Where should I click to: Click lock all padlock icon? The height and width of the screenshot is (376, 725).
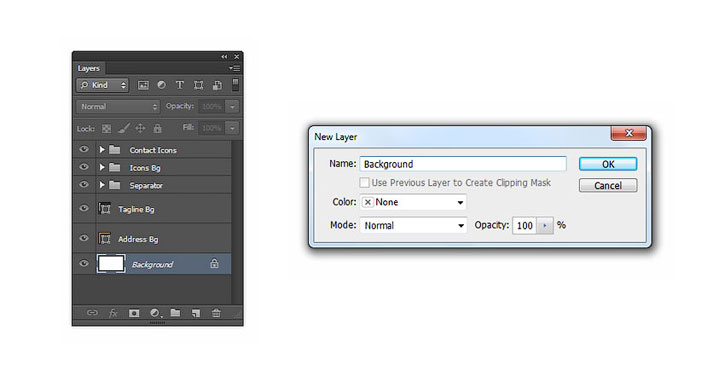[x=157, y=129]
